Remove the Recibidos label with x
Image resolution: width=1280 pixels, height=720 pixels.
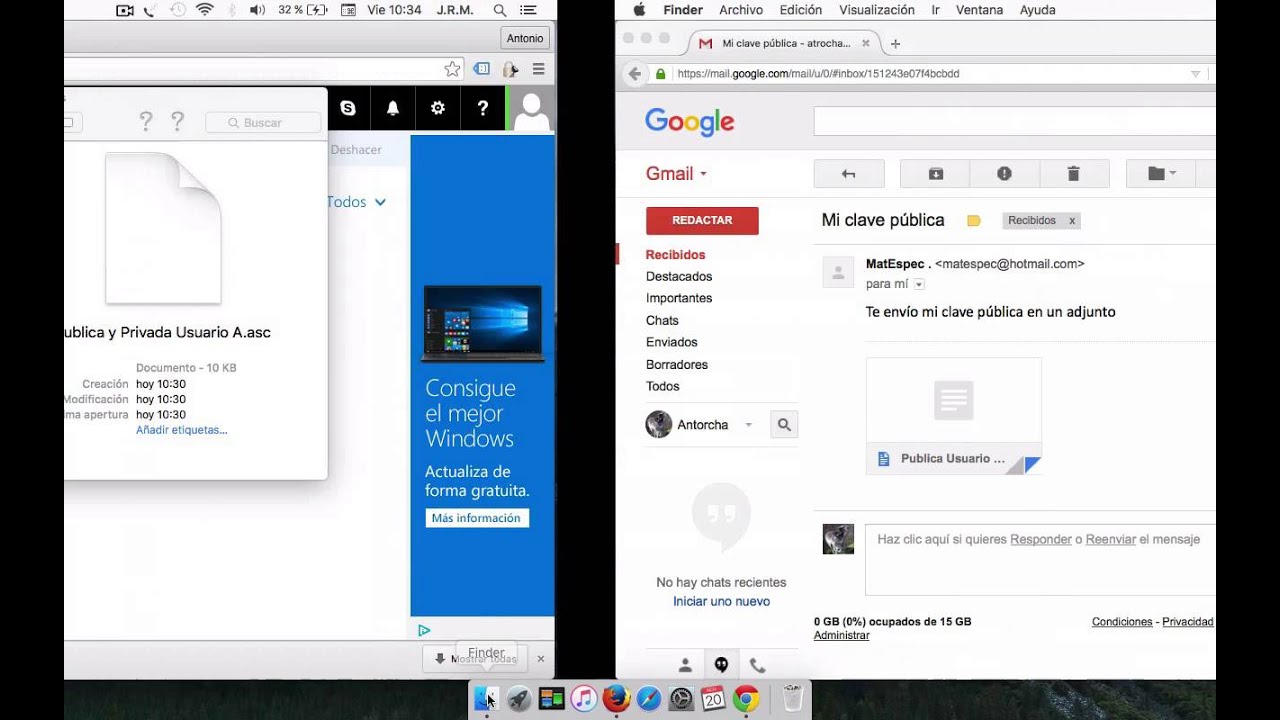tap(1072, 221)
